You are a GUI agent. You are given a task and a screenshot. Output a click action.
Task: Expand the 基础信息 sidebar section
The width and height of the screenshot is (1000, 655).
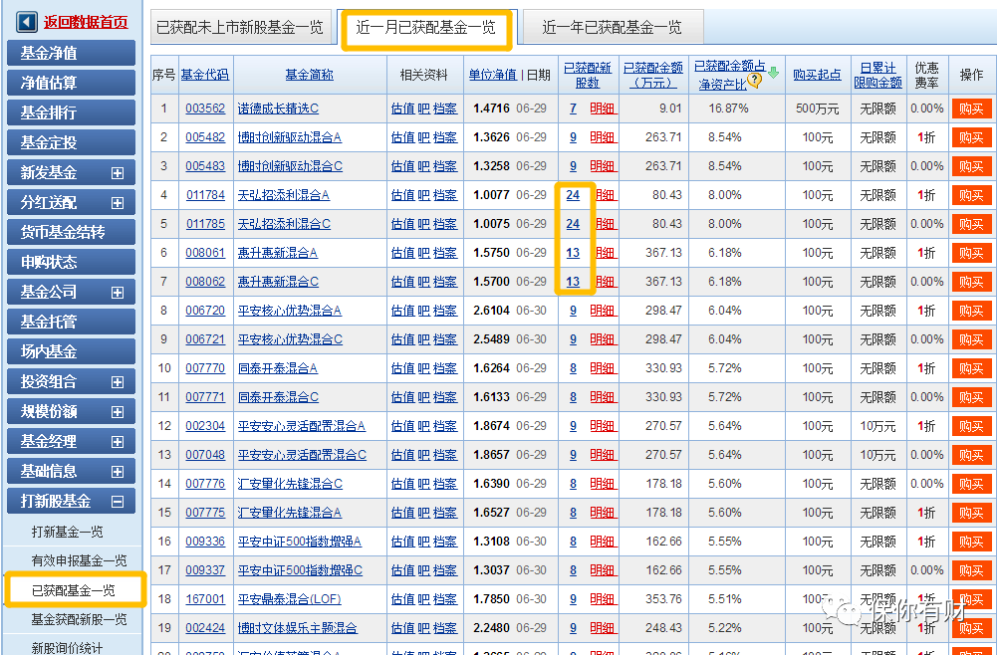coord(117,472)
